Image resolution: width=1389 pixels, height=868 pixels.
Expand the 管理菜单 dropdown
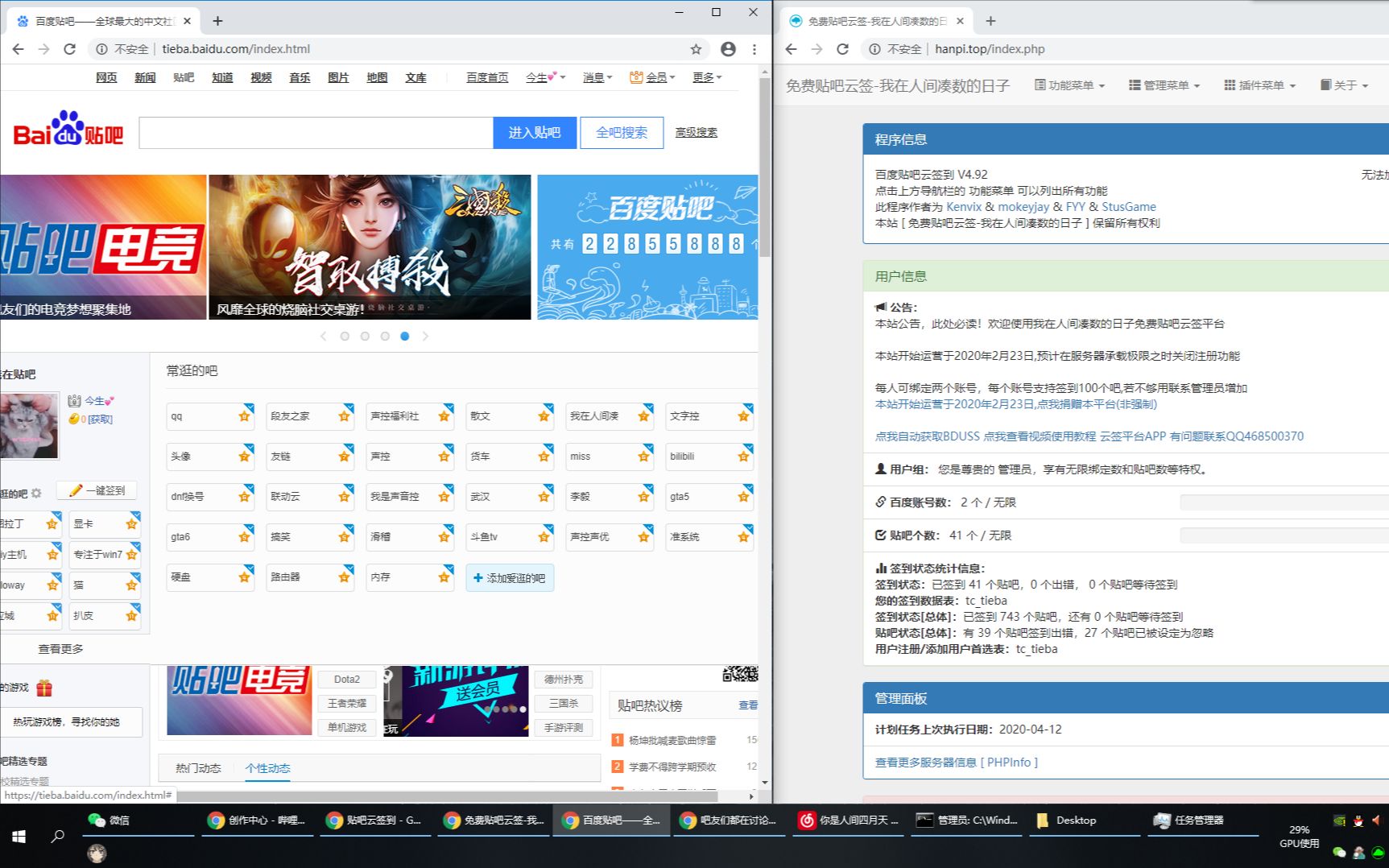1164,85
